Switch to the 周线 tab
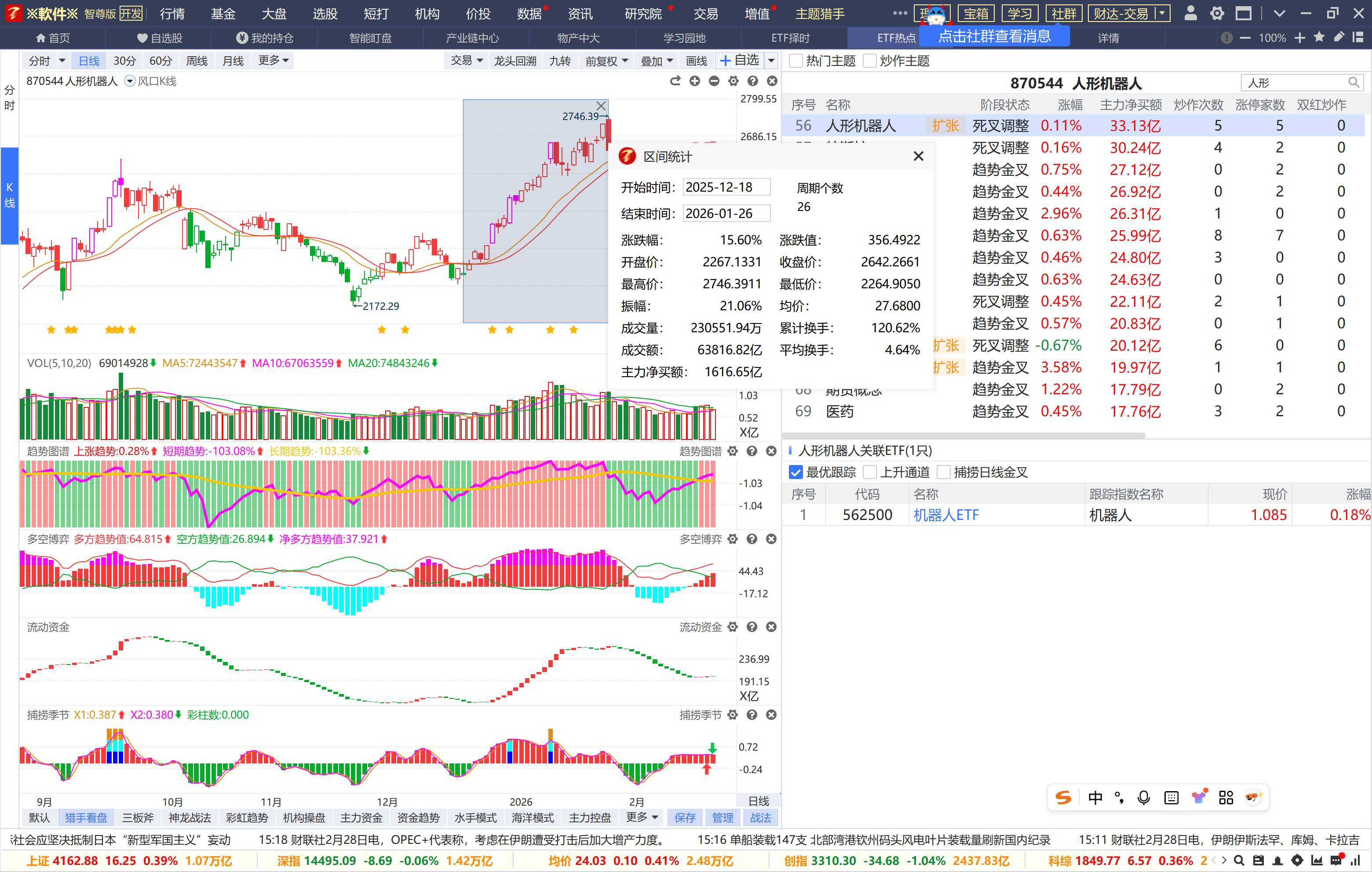 click(197, 60)
